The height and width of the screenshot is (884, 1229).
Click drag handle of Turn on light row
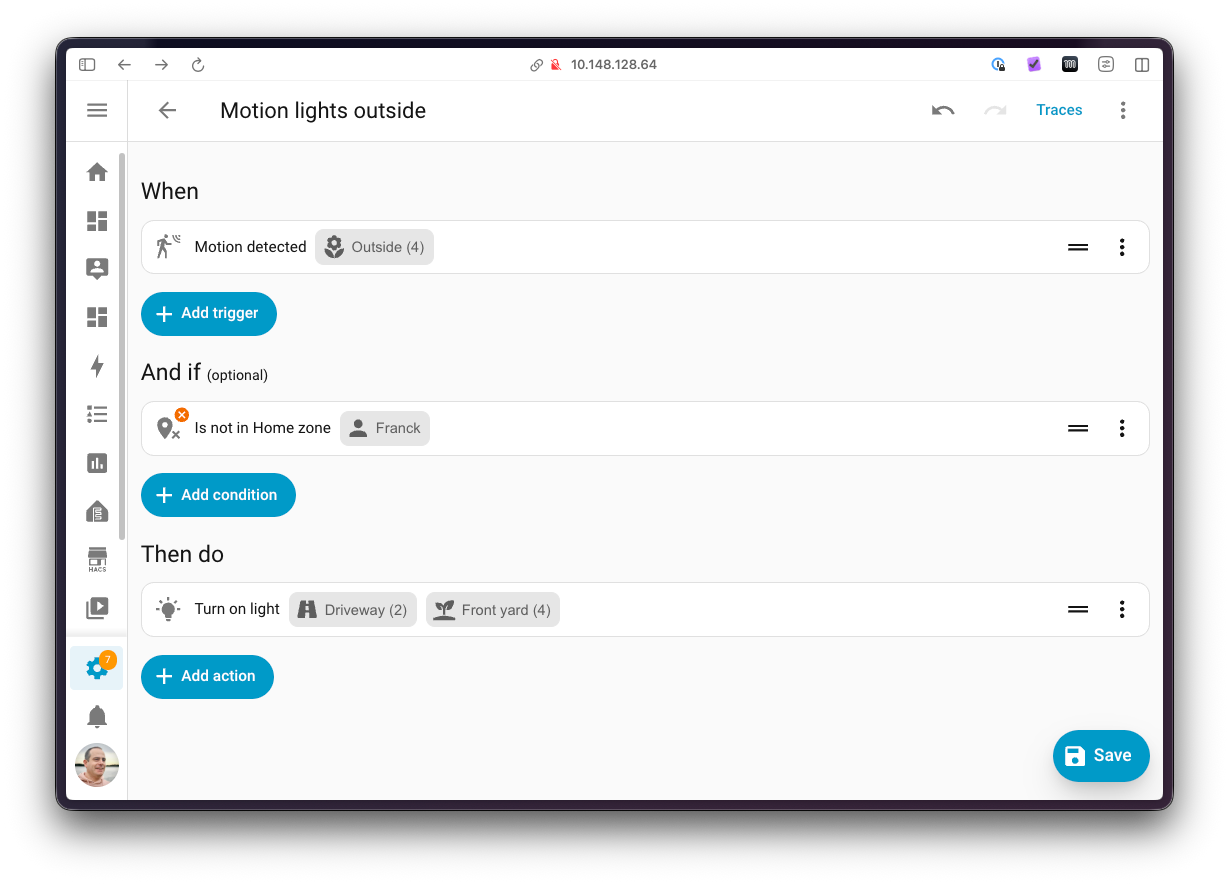pyautogui.click(x=1078, y=609)
